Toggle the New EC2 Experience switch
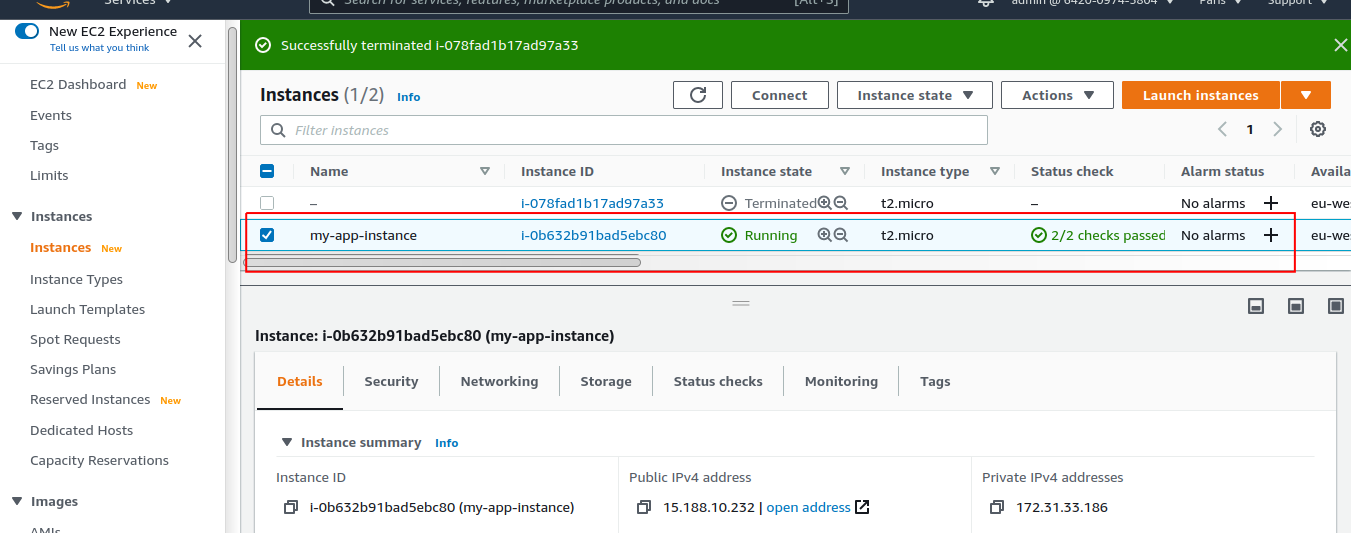The image size is (1351, 533). [27, 32]
